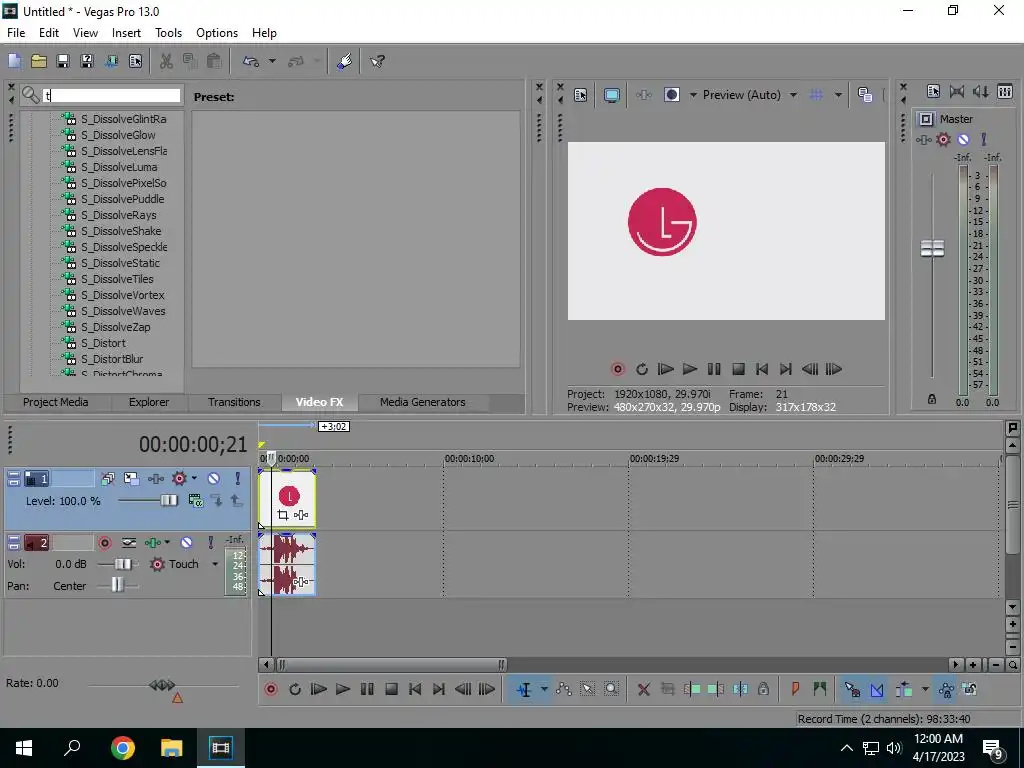Mute audio track 2
Screen dimensions: 1024x768
pos(186,543)
